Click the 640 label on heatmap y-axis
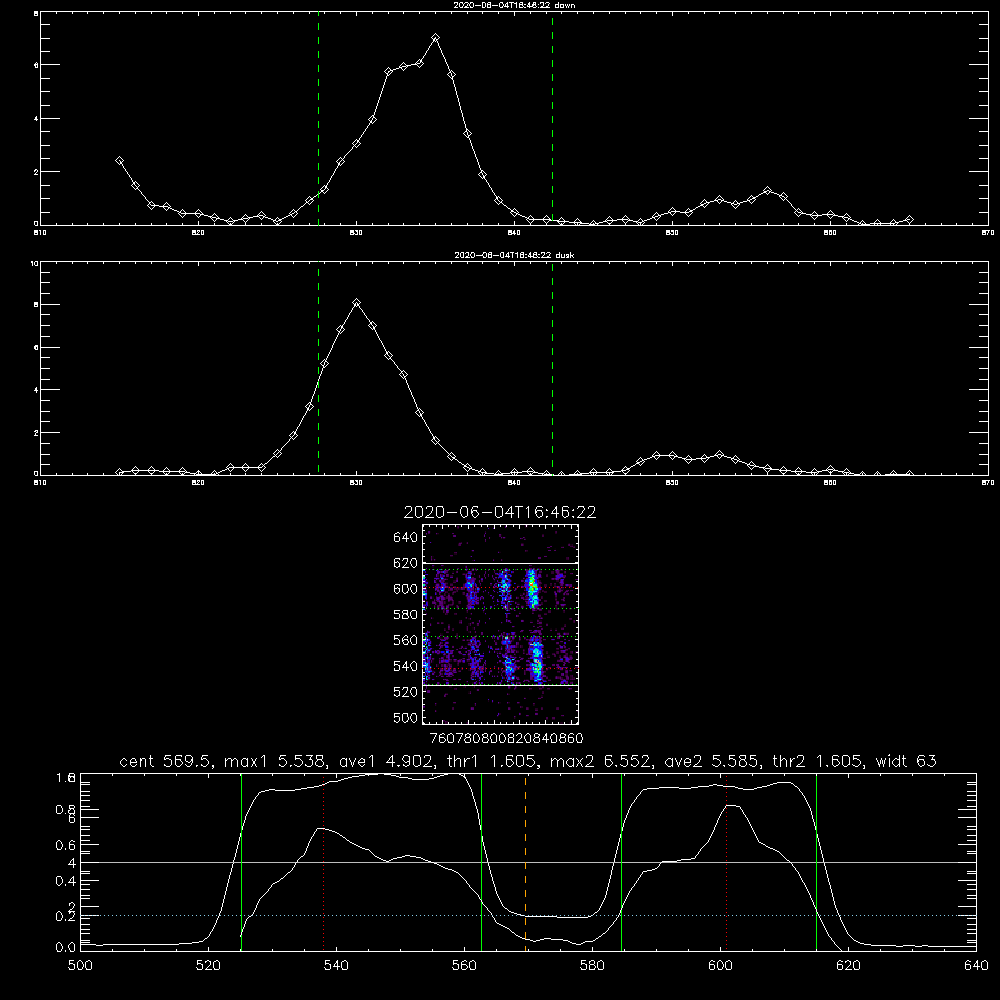This screenshot has width=1000, height=1000. point(406,538)
